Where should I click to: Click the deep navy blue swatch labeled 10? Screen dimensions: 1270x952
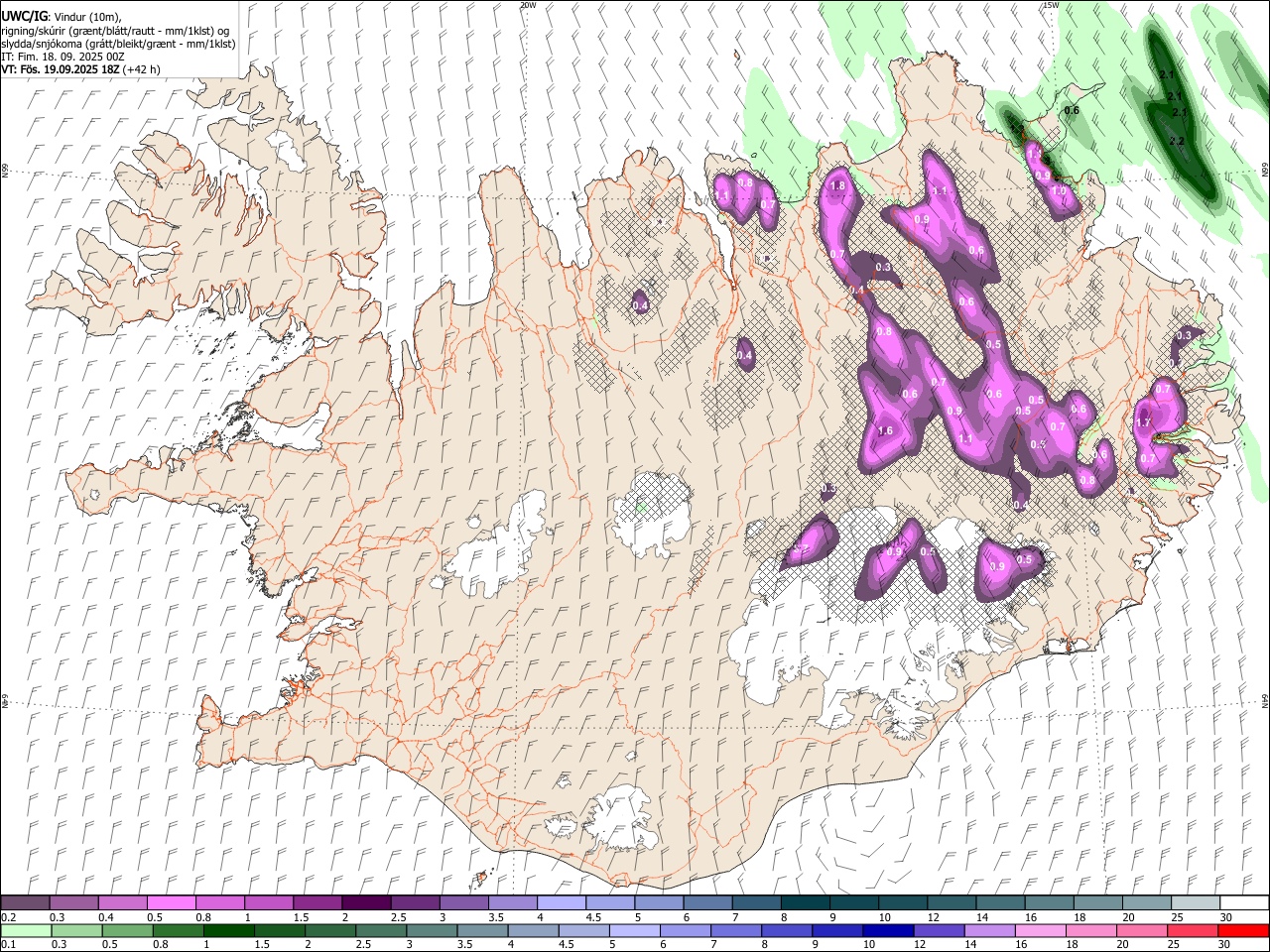coord(887,931)
